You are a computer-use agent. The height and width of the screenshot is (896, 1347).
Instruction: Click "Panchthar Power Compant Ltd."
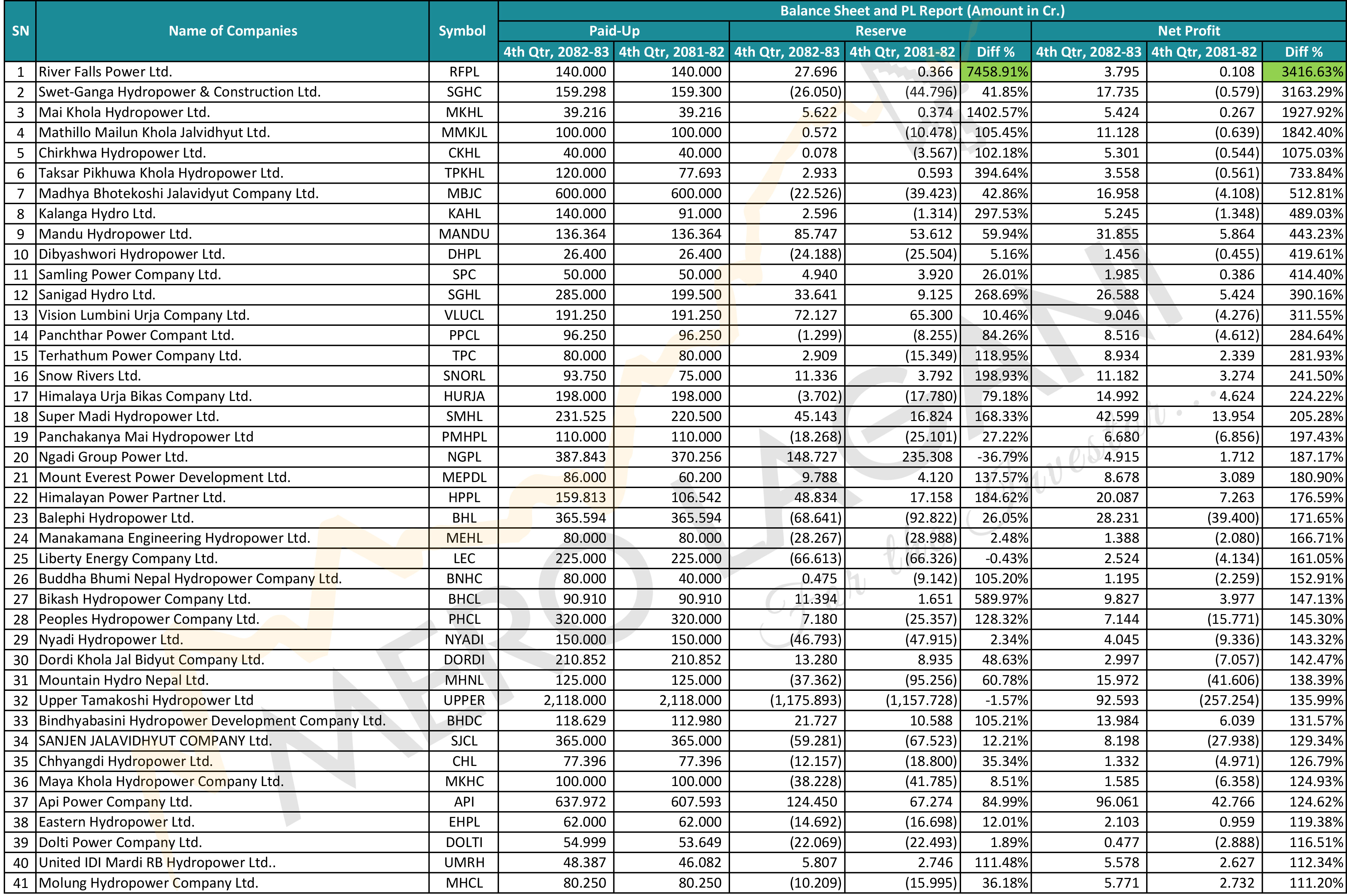[x=136, y=336]
